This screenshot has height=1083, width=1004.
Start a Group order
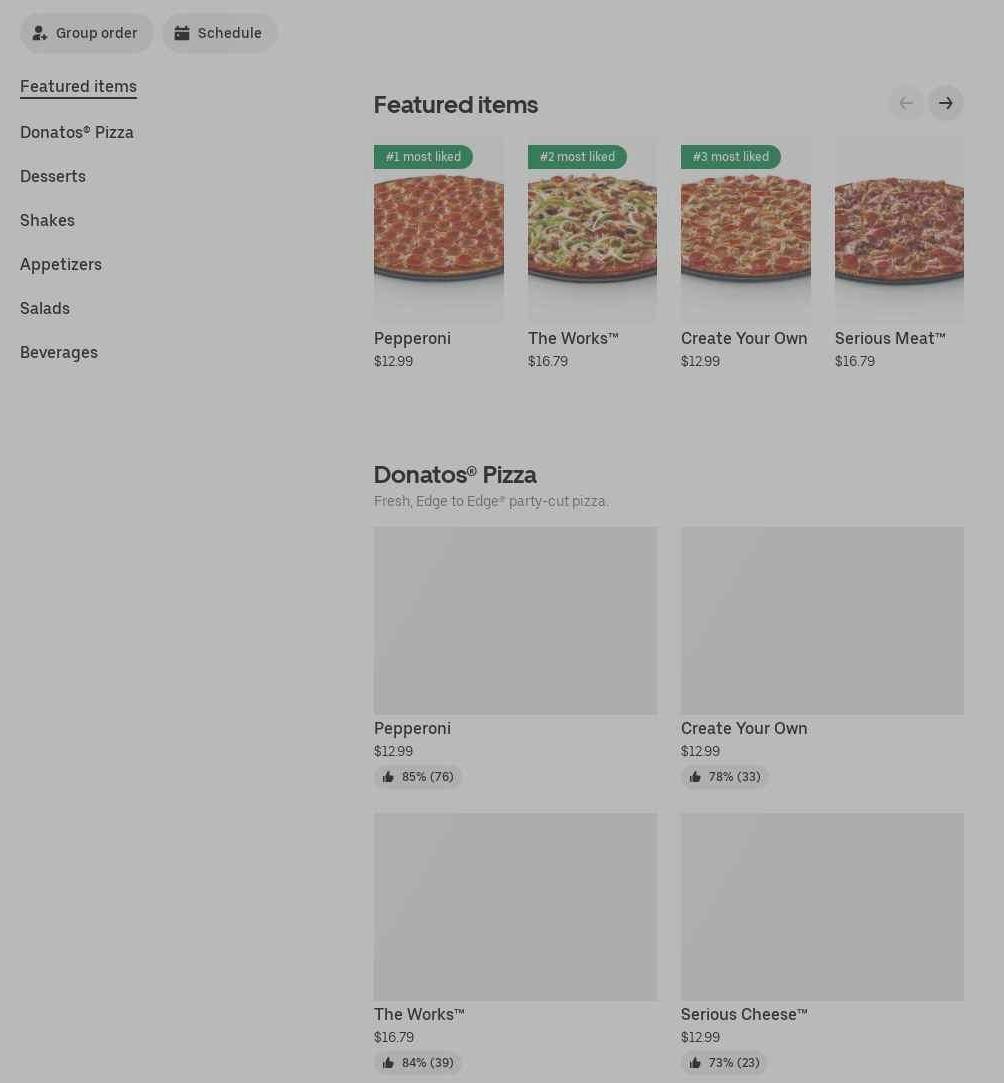[x=86, y=33]
